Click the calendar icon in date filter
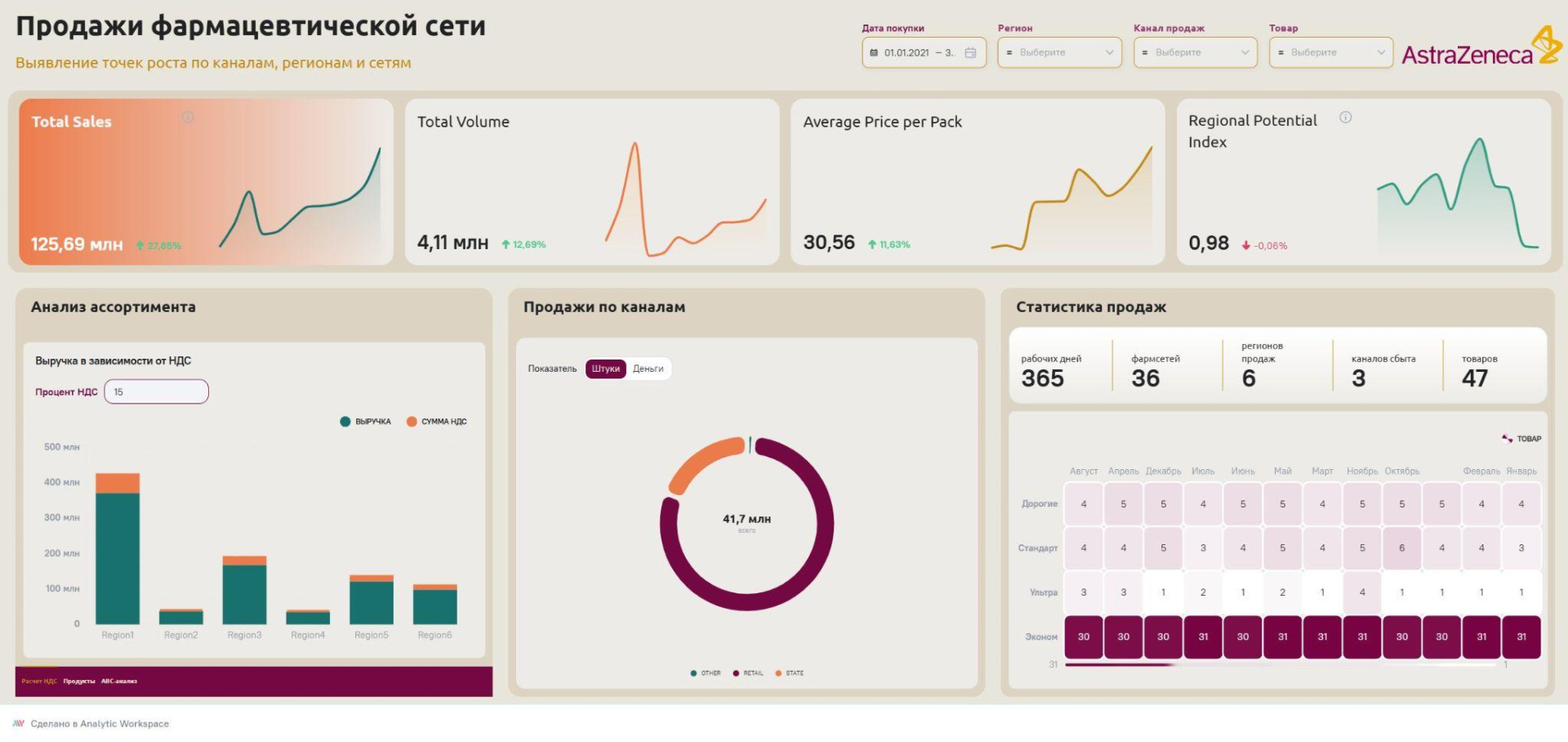This screenshot has width=1568, height=742. pos(970,52)
